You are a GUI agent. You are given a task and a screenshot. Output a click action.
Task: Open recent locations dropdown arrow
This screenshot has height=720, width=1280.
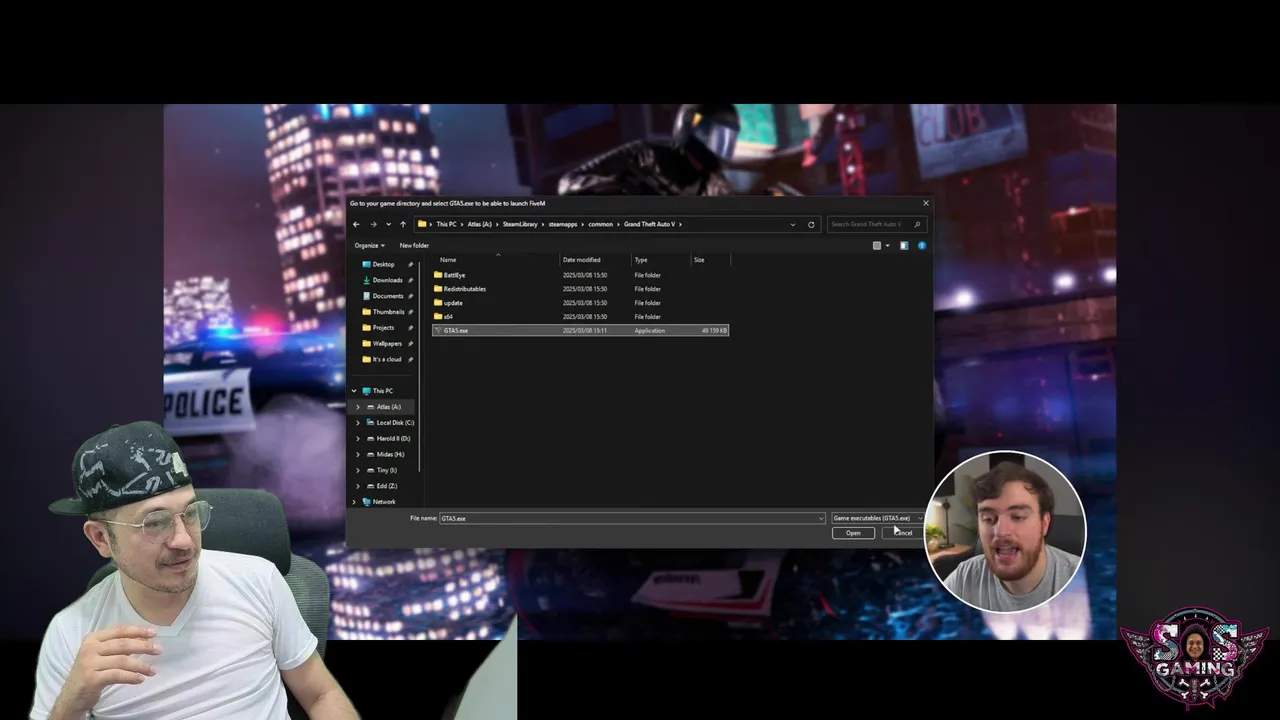point(388,224)
